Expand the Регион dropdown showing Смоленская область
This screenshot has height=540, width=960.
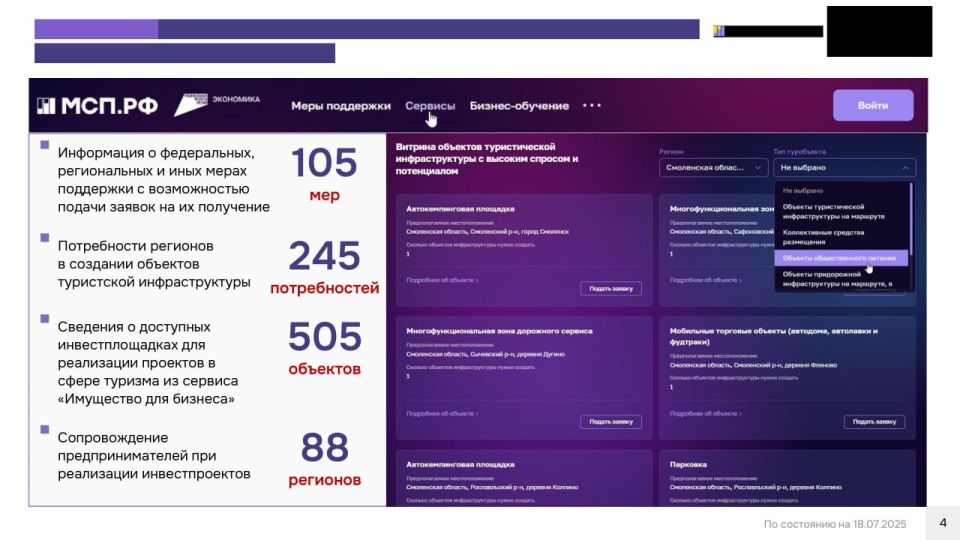(x=713, y=168)
